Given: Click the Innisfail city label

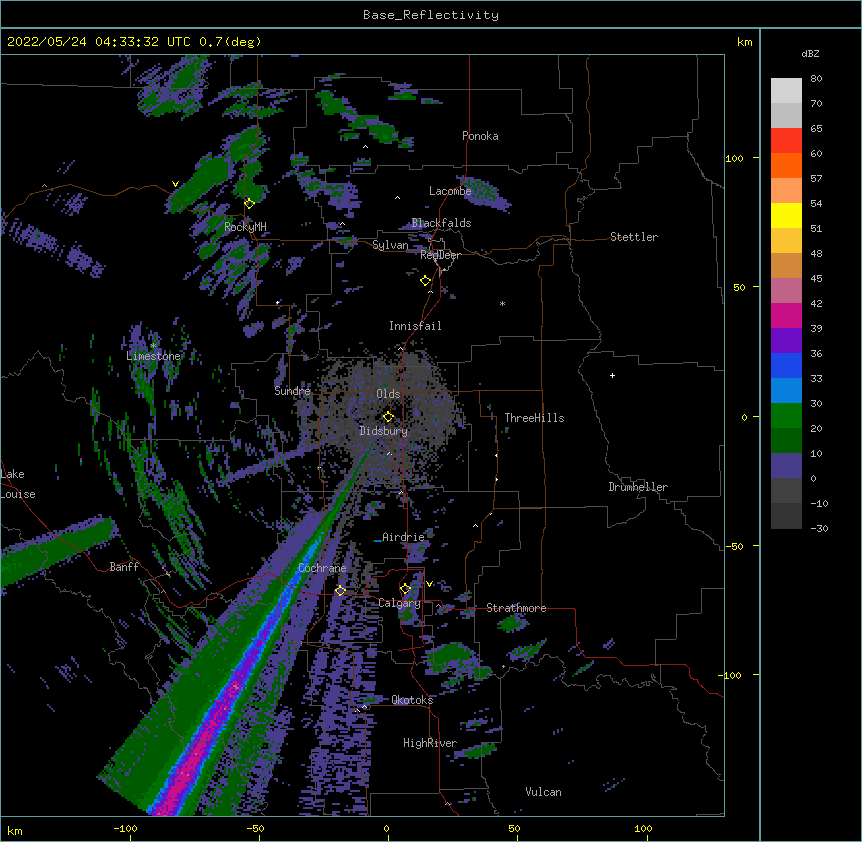Looking at the screenshot, I should click(x=415, y=326).
